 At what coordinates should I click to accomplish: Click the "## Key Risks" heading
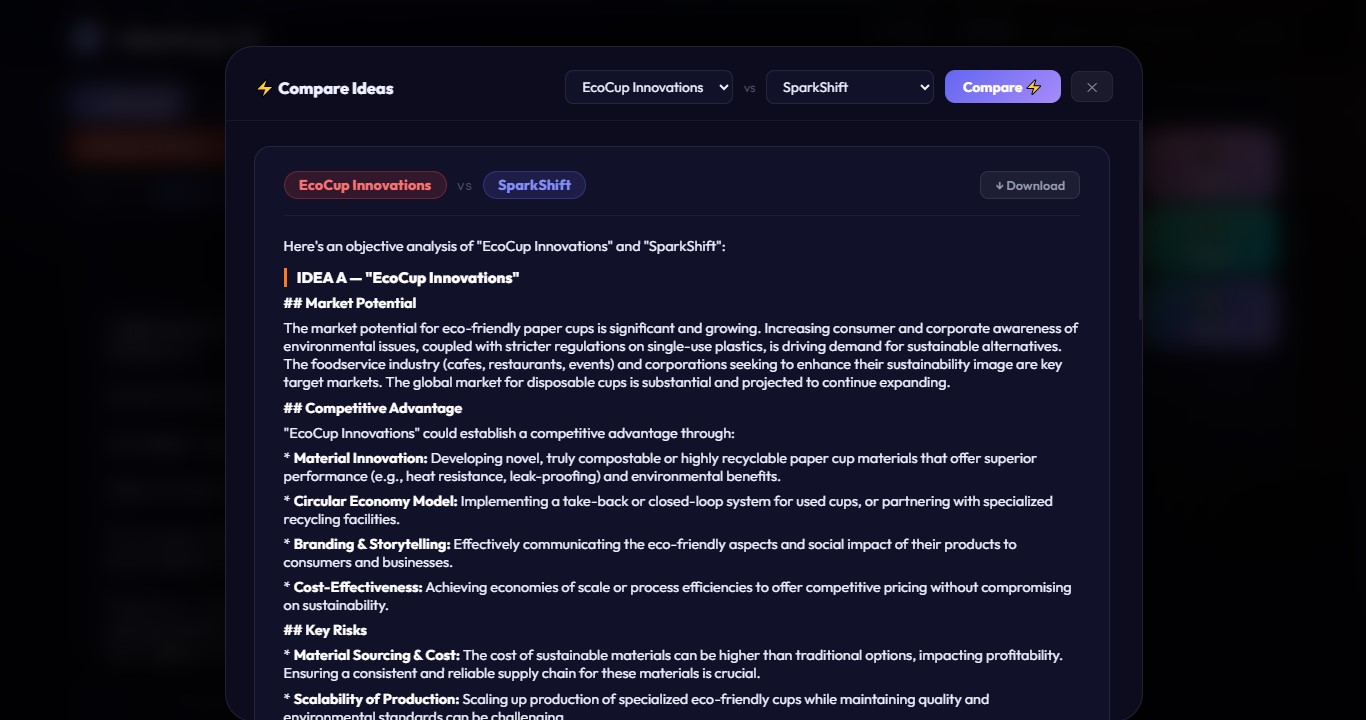[x=325, y=630]
